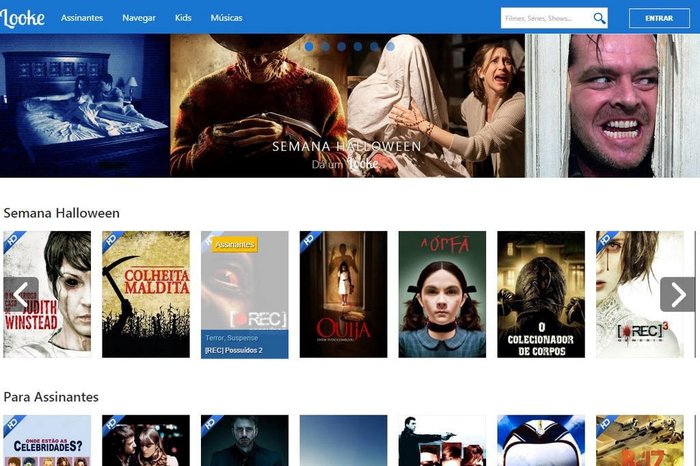Click the ENTRAR login button

click(659, 18)
